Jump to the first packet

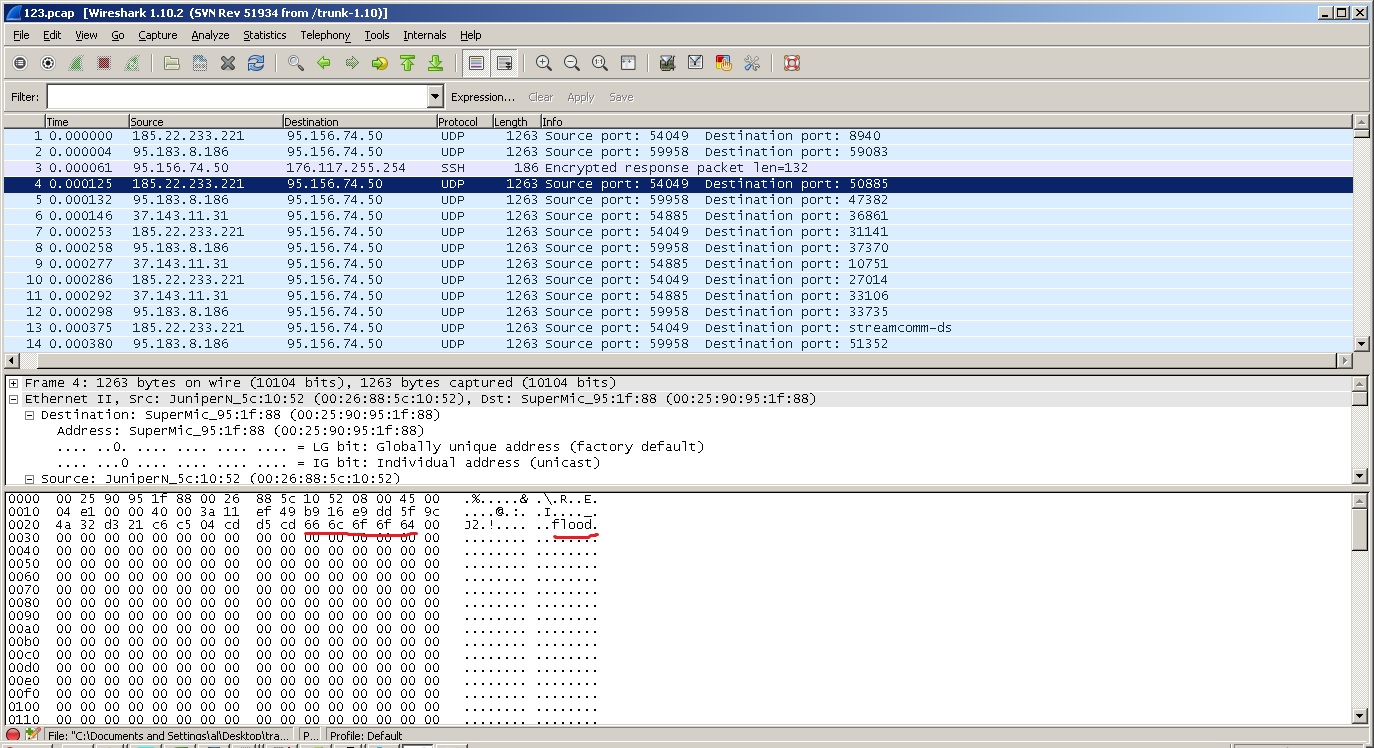[408, 63]
